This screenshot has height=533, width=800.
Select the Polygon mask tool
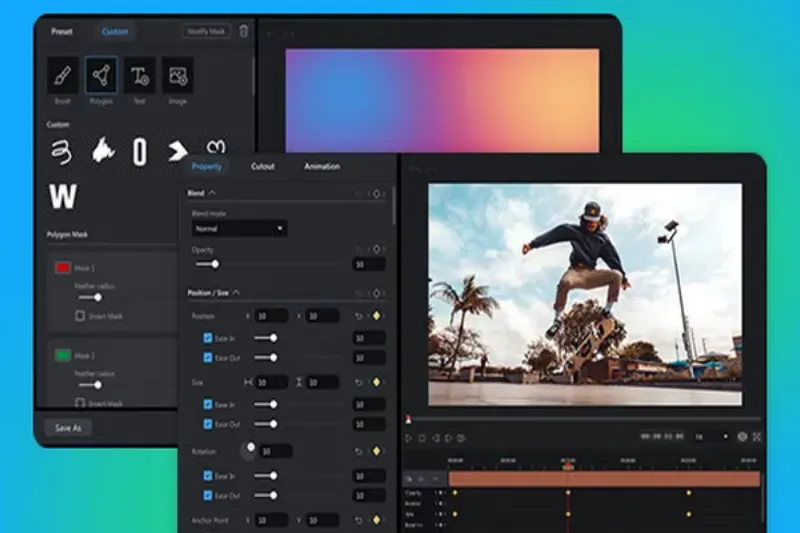pyautogui.click(x=101, y=75)
